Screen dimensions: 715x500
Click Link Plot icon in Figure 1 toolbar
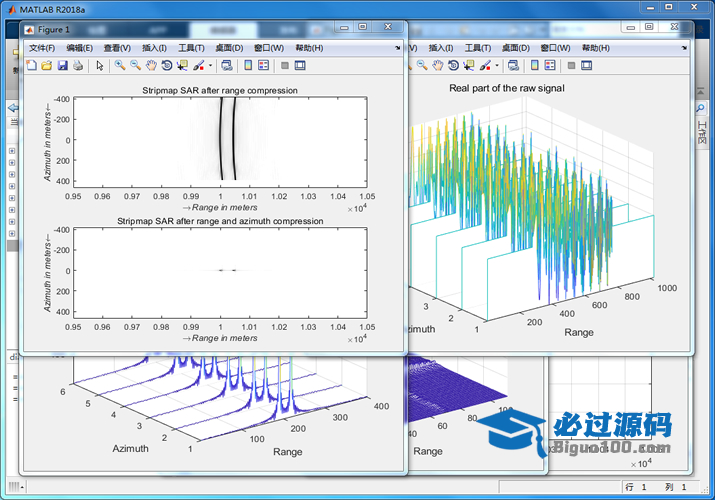pyautogui.click(x=227, y=66)
